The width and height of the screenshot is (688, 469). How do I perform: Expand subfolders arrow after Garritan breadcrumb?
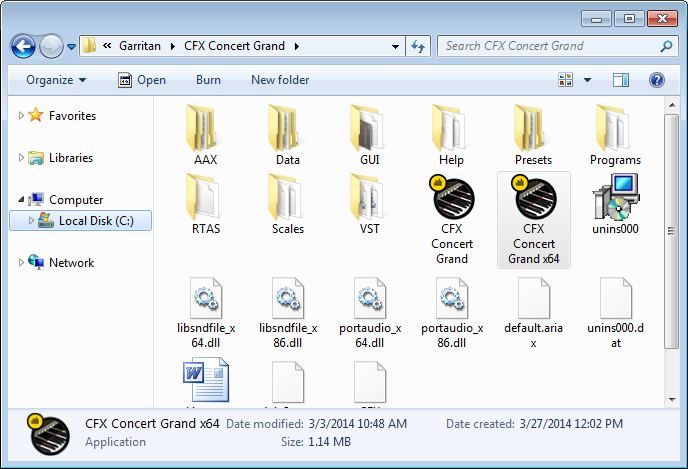pos(172,46)
